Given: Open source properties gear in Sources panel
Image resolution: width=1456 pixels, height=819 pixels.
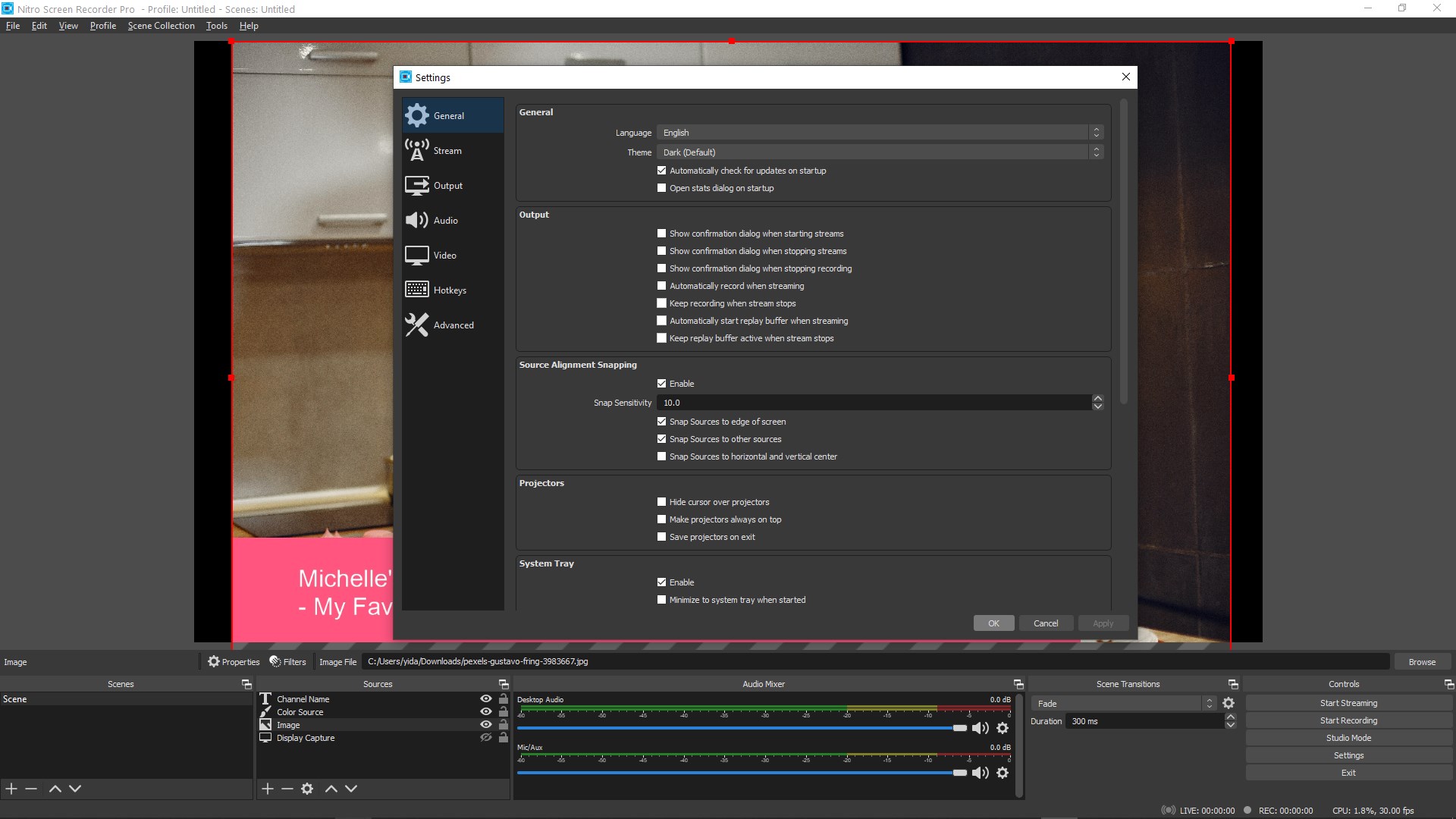Looking at the screenshot, I should coord(307,789).
